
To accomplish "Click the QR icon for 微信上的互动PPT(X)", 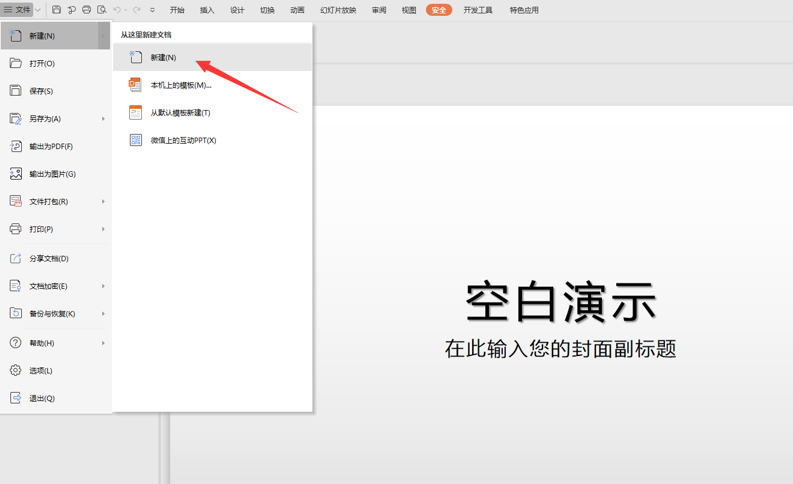I will [135, 140].
